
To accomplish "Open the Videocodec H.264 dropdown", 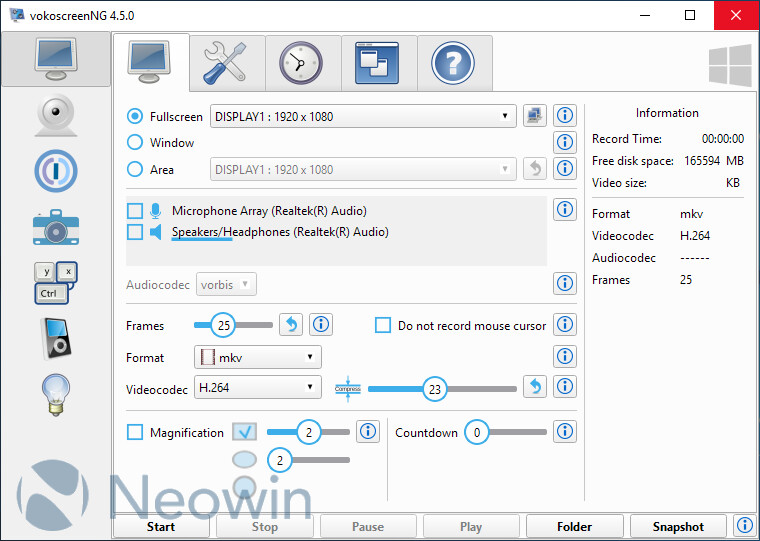I will click(x=257, y=387).
